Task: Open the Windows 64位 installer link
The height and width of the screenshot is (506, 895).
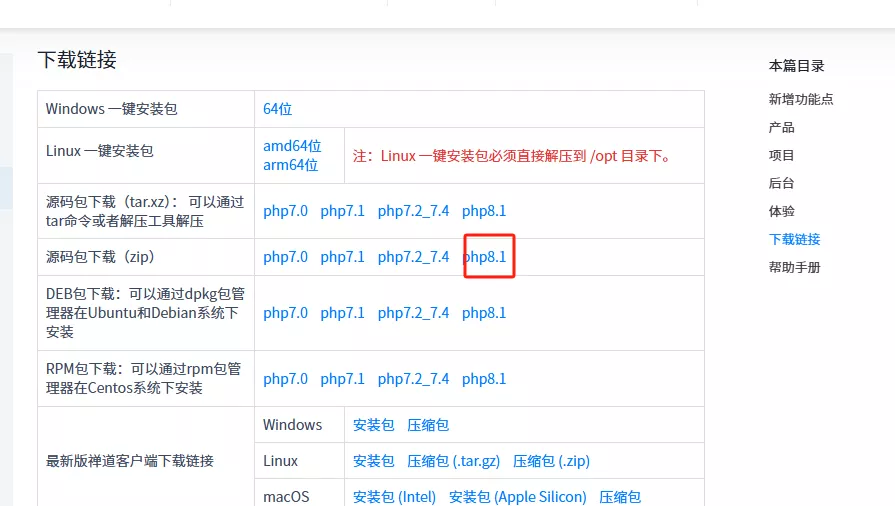Action: tap(277, 109)
